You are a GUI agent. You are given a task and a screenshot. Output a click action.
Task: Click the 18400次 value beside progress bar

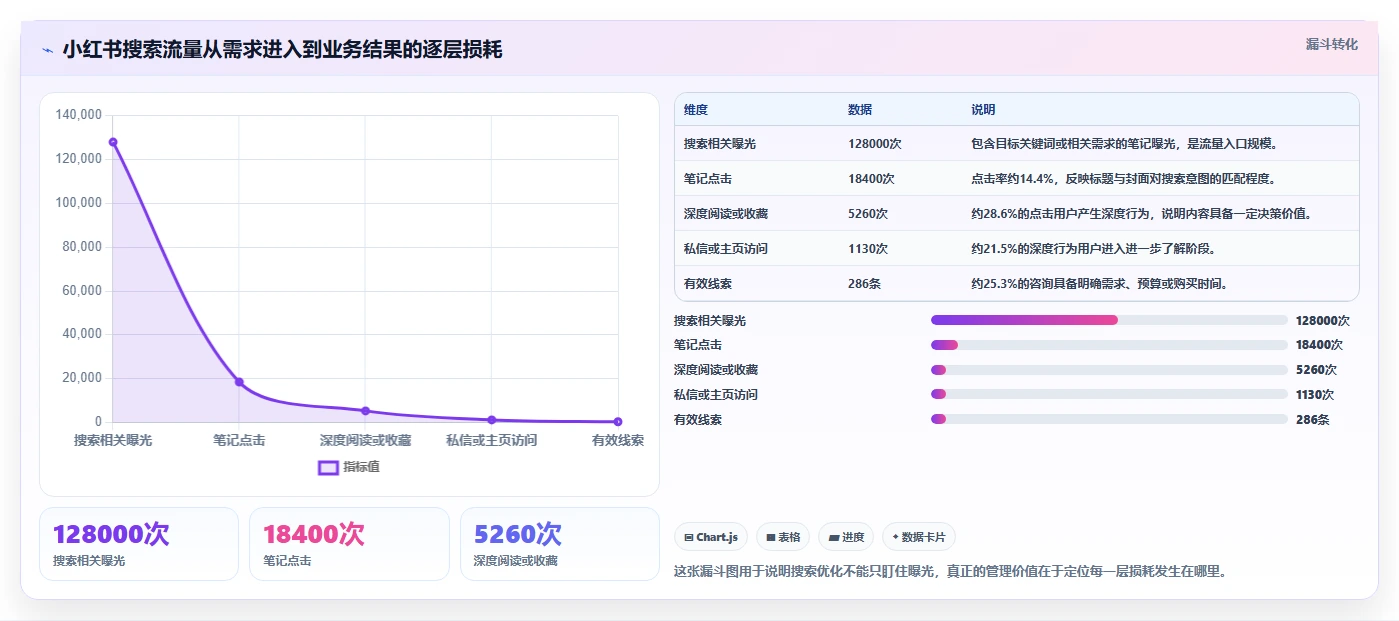coord(1319,345)
